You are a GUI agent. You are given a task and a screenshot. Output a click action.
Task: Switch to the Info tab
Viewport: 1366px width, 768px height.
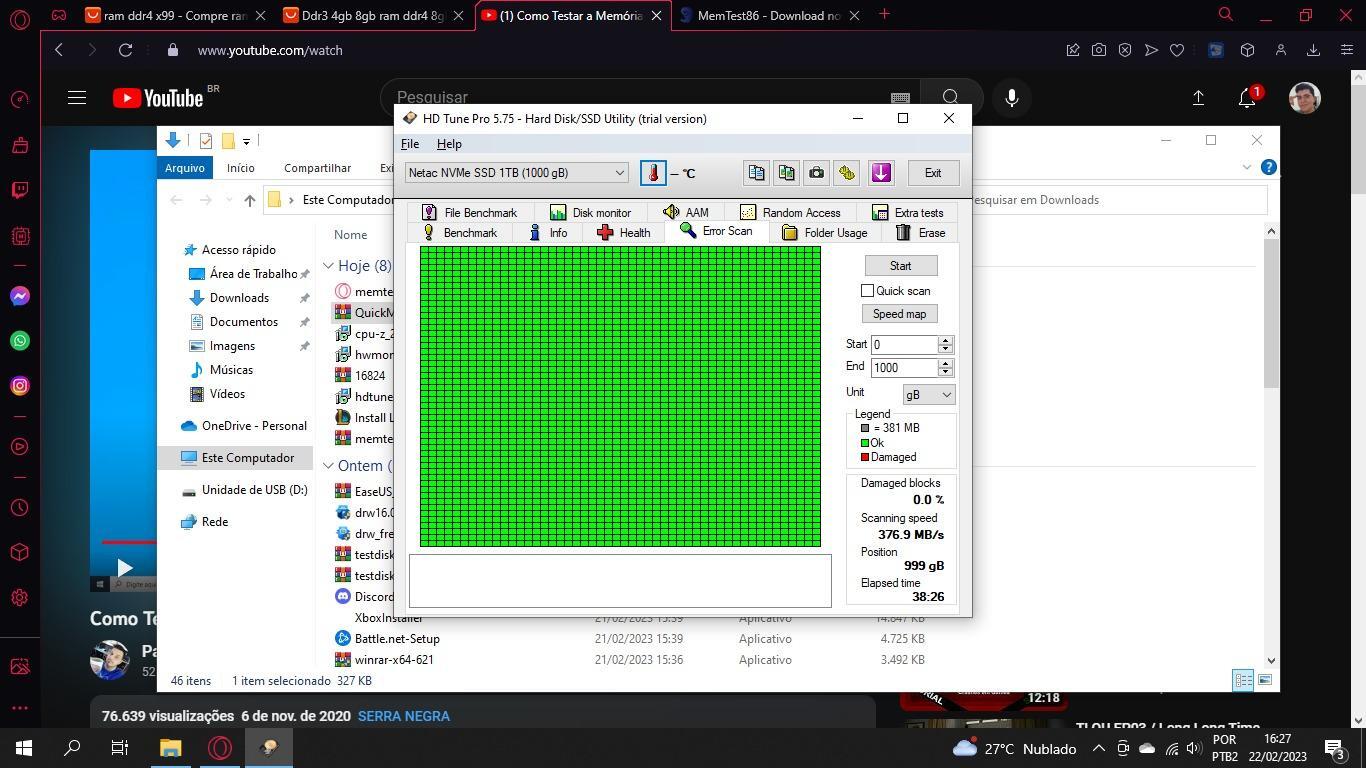click(548, 233)
